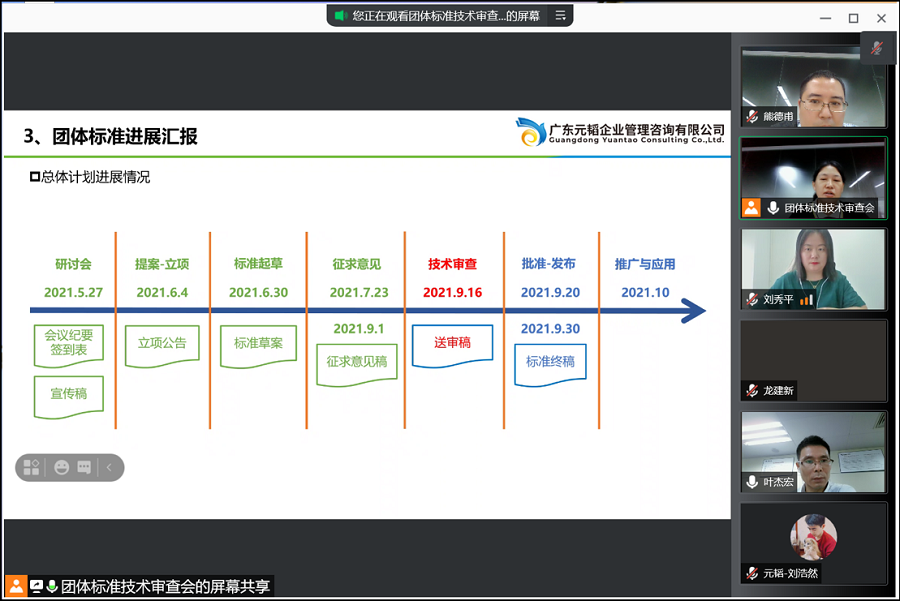Select 刘秀平's video thumbnail
Viewport: 900px width, 601px height.
[x=813, y=268]
